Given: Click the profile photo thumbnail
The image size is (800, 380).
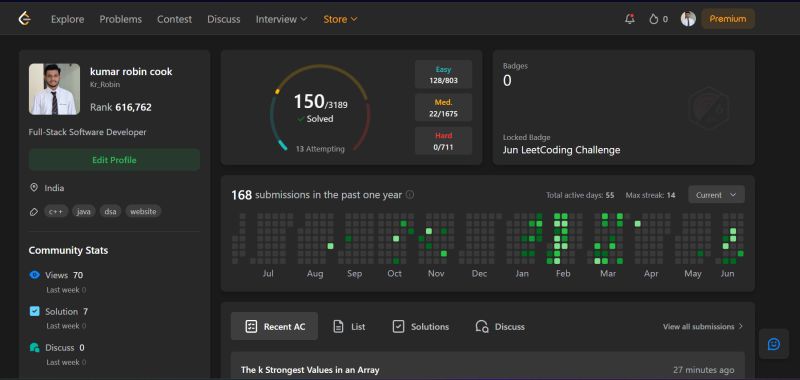Looking at the screenshot, I should (x=55, y=89).
